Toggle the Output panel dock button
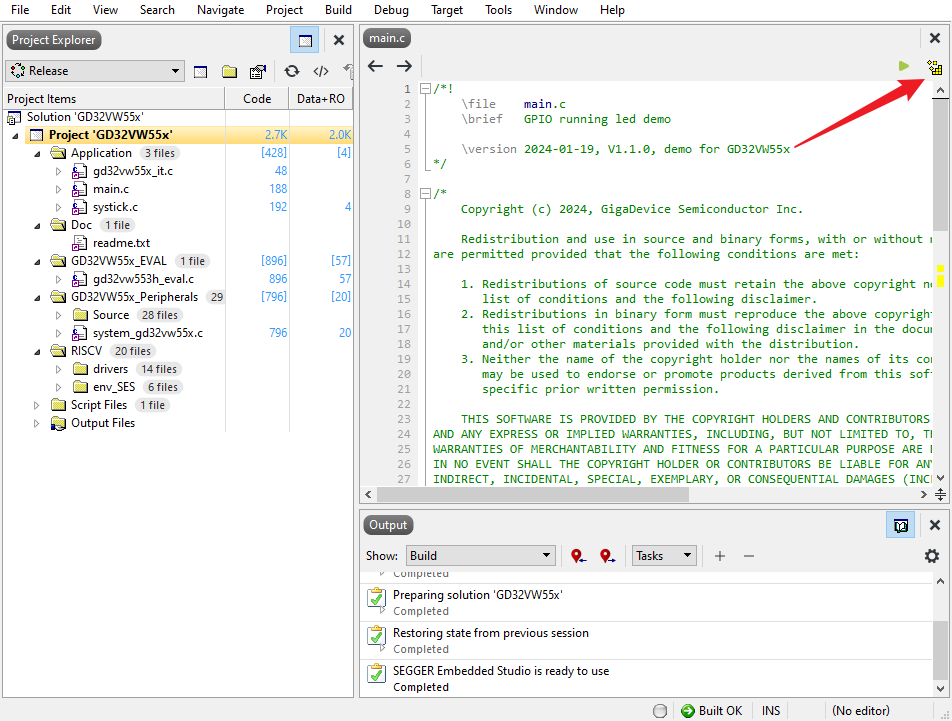This screenshot has width=952, height=721. click(x=901, y=525)
